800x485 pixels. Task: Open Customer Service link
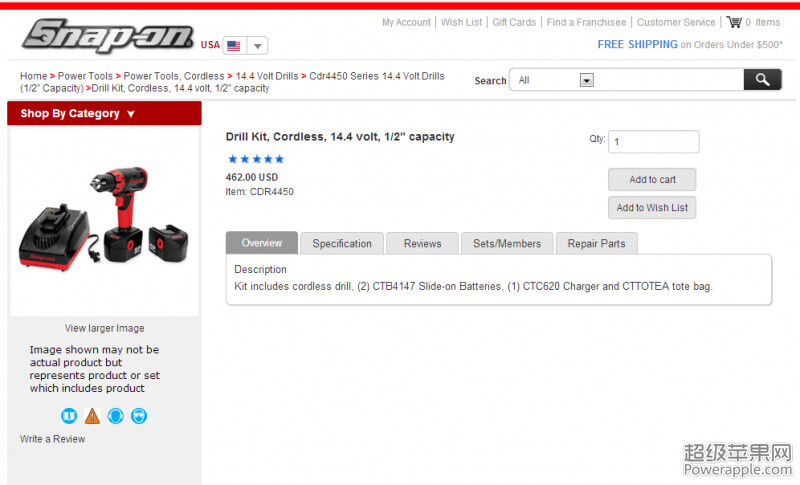[x=676, y=22]
